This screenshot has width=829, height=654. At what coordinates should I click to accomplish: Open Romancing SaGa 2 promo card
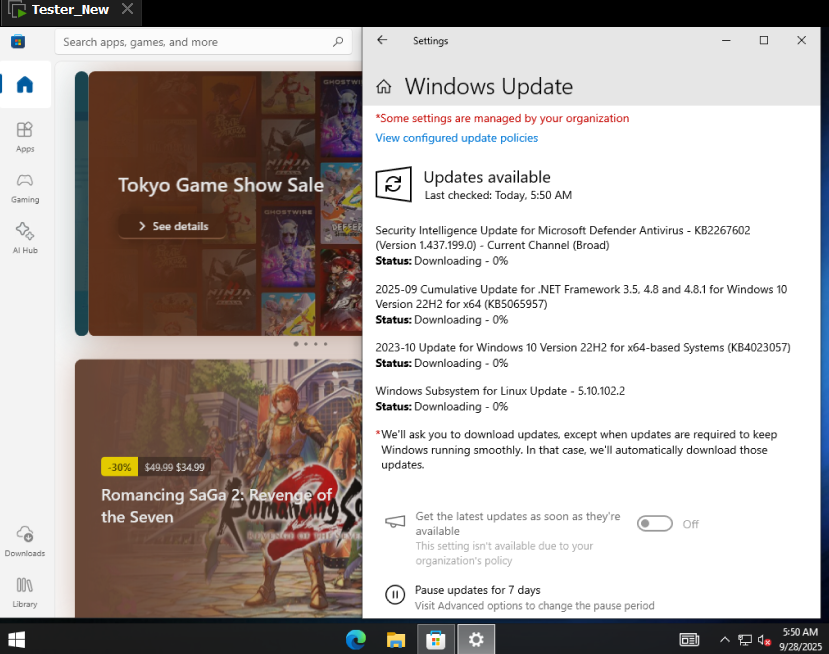coord(218,488)
